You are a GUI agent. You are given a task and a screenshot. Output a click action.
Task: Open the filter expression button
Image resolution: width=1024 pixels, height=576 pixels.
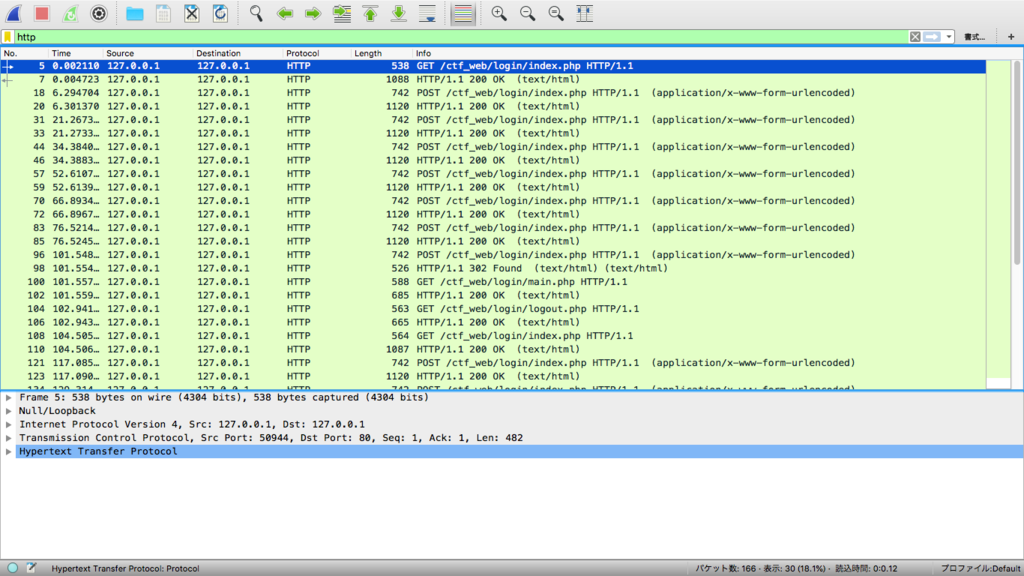coord(974,37)
